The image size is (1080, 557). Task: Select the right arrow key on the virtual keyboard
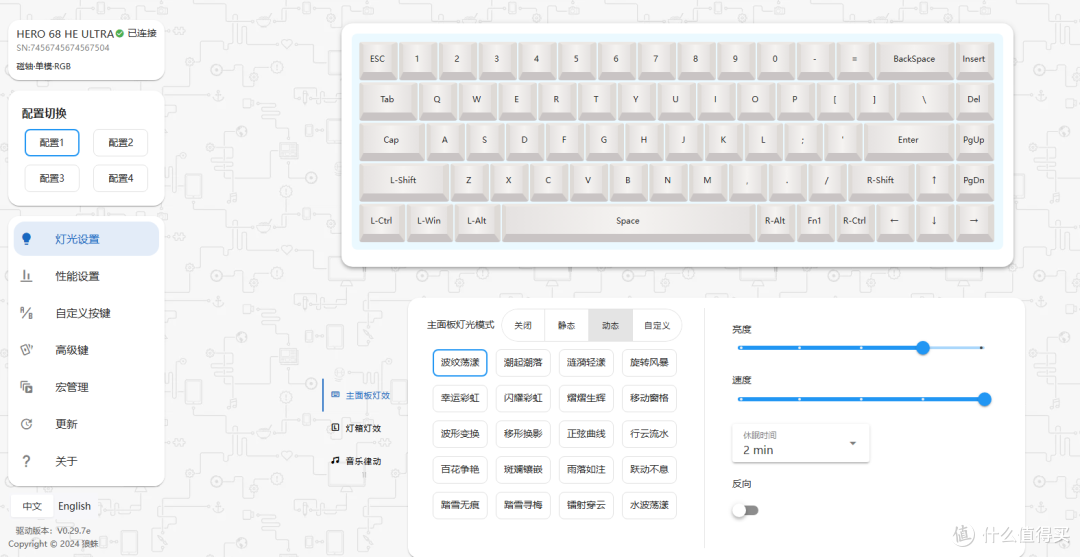pyautogui.click(x=974, y=221)
